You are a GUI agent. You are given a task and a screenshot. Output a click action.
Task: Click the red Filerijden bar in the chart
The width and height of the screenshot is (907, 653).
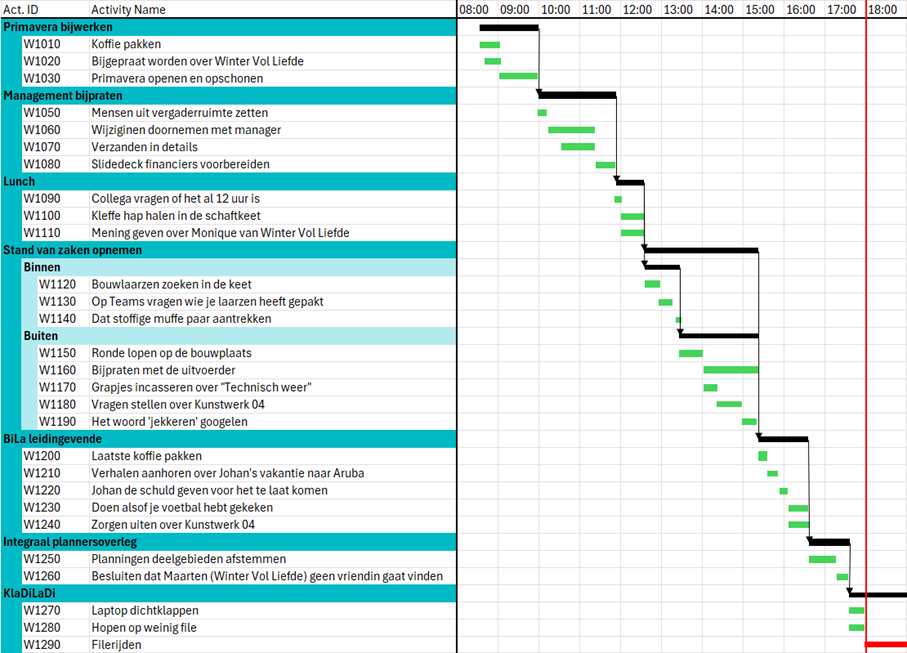click(x=886, y=645)
